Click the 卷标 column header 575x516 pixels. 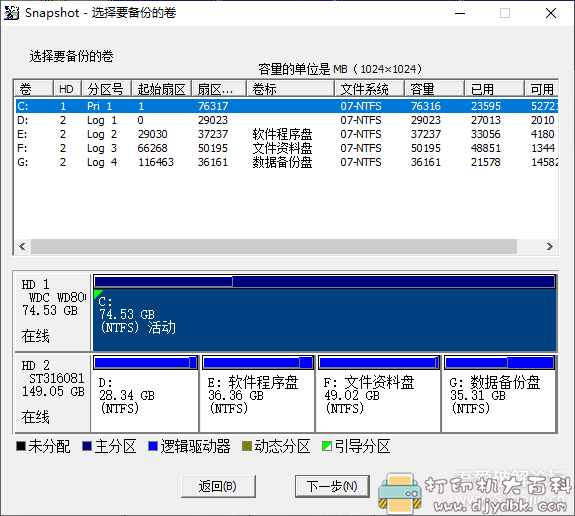point(290,89)
